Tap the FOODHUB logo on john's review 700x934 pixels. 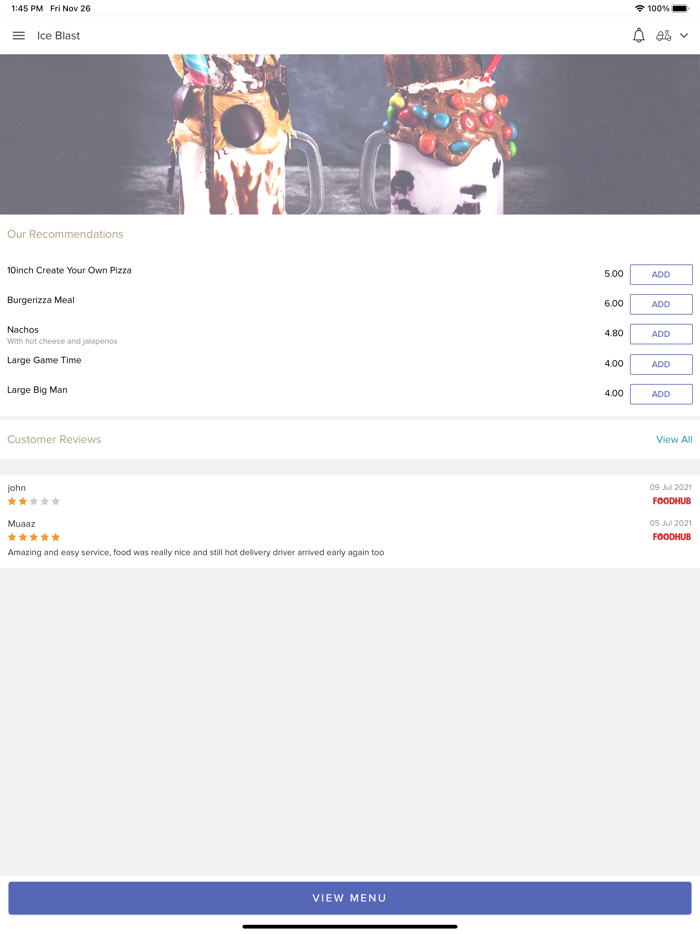pos(671,501)
